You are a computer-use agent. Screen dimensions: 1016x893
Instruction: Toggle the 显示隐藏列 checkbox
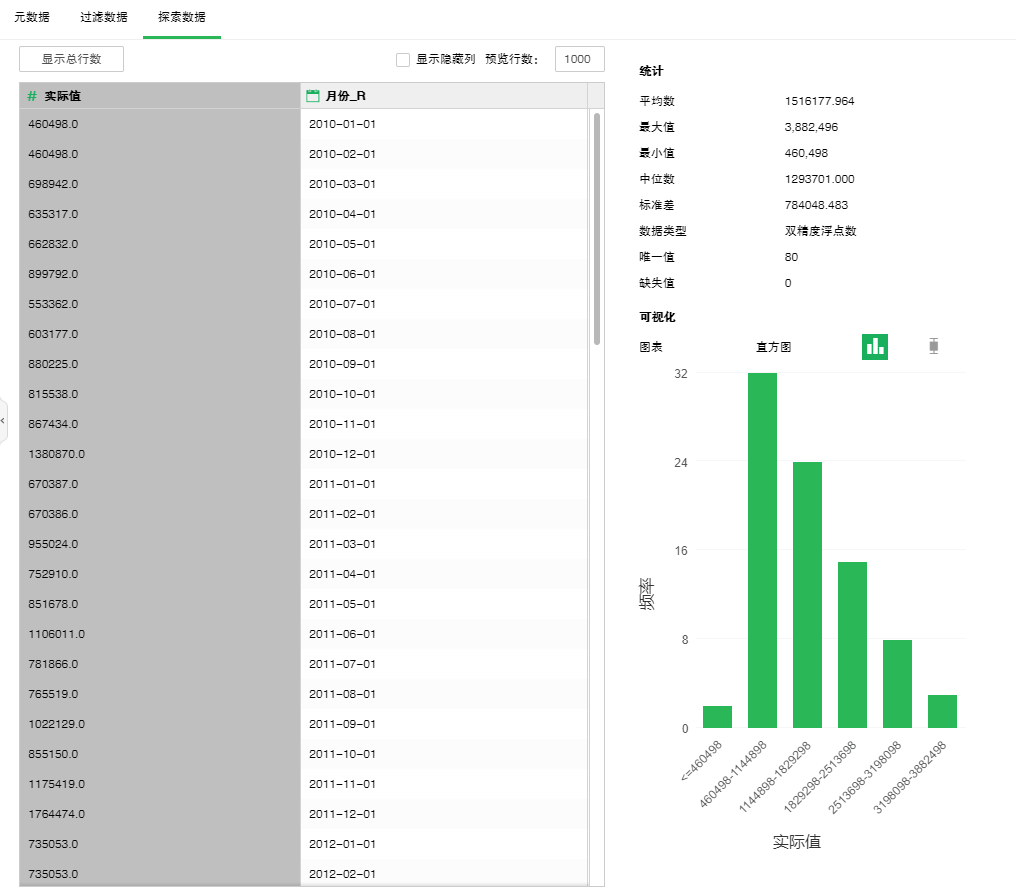(x=403, y=60)
